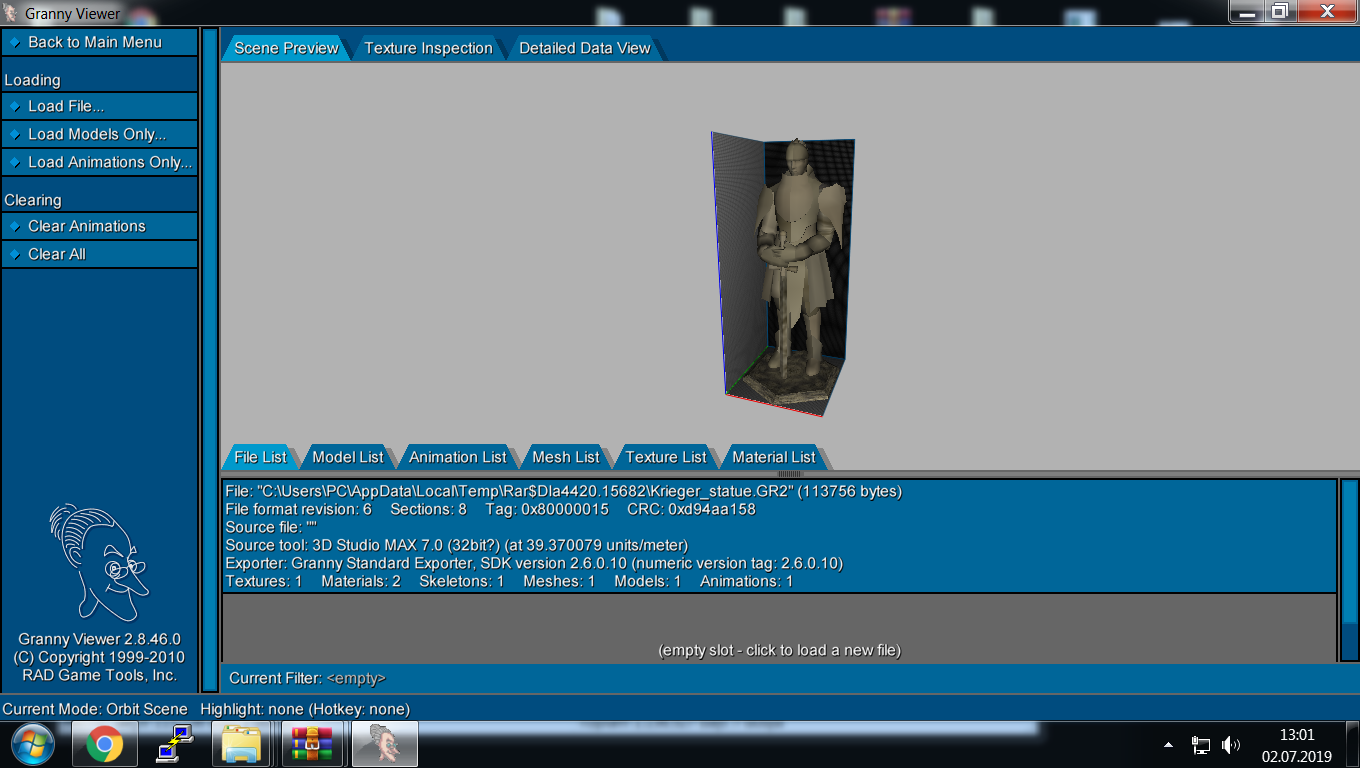
Task: Select the Granny Viewer taskbar icon
Action: point(385,744)
